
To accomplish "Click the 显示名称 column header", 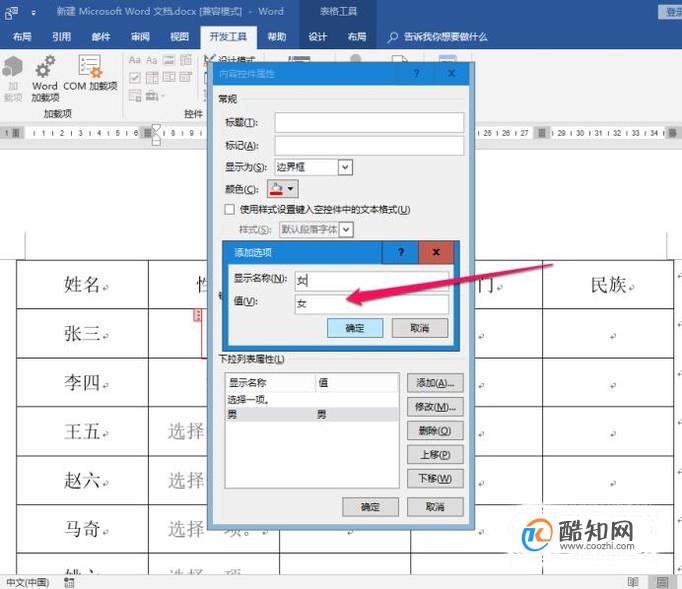I will click(270, 383).
